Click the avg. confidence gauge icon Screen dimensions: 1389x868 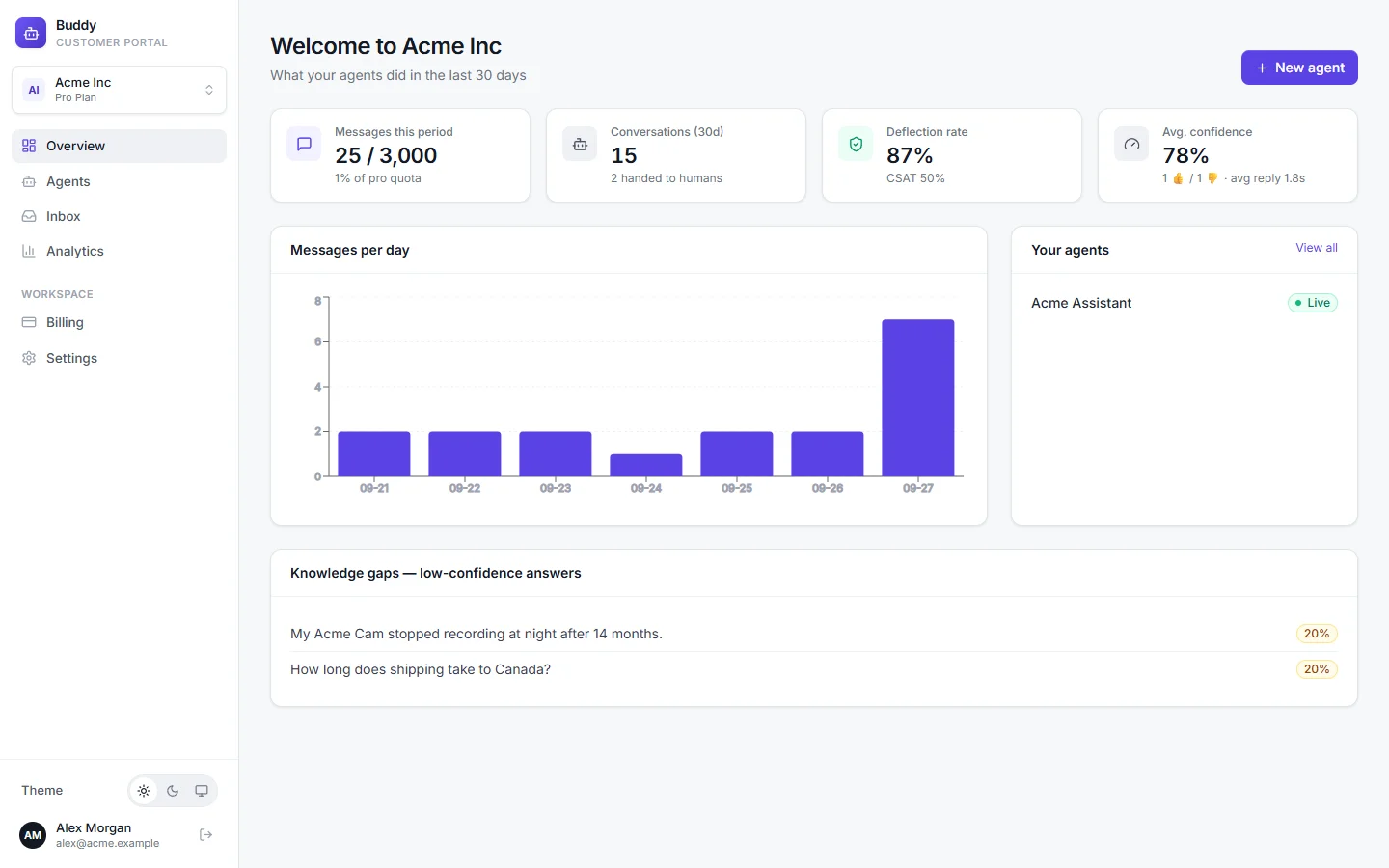click(x=1131, y=144)
